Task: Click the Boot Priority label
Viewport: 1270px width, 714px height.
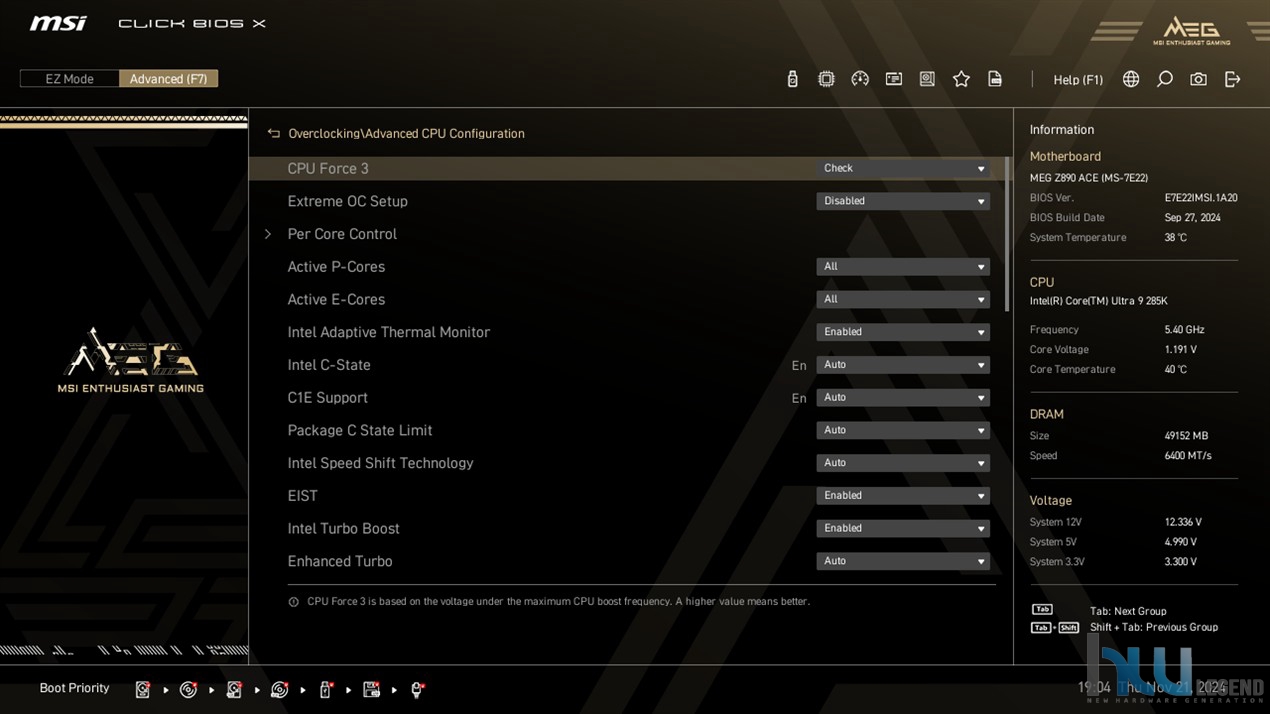Action: point(74,688)
